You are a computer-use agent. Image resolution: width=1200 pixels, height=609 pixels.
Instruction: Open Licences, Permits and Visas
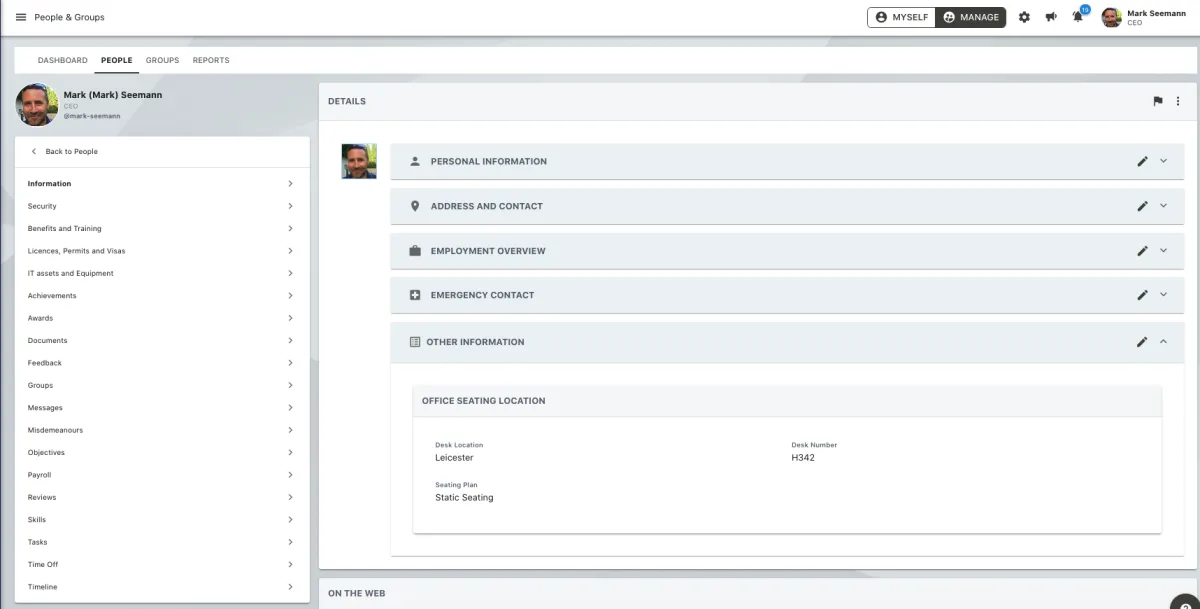click(x=162, y=251)
